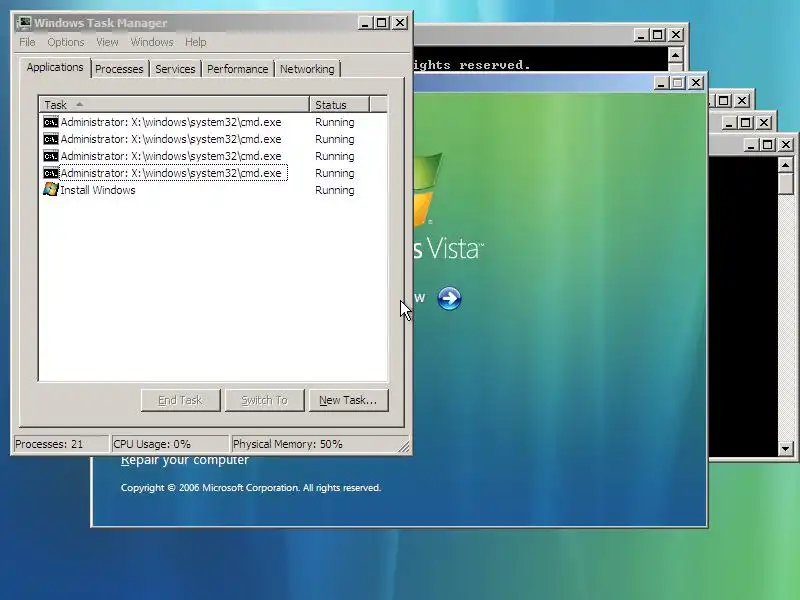Switch to the Processes tab

[119, 69]
